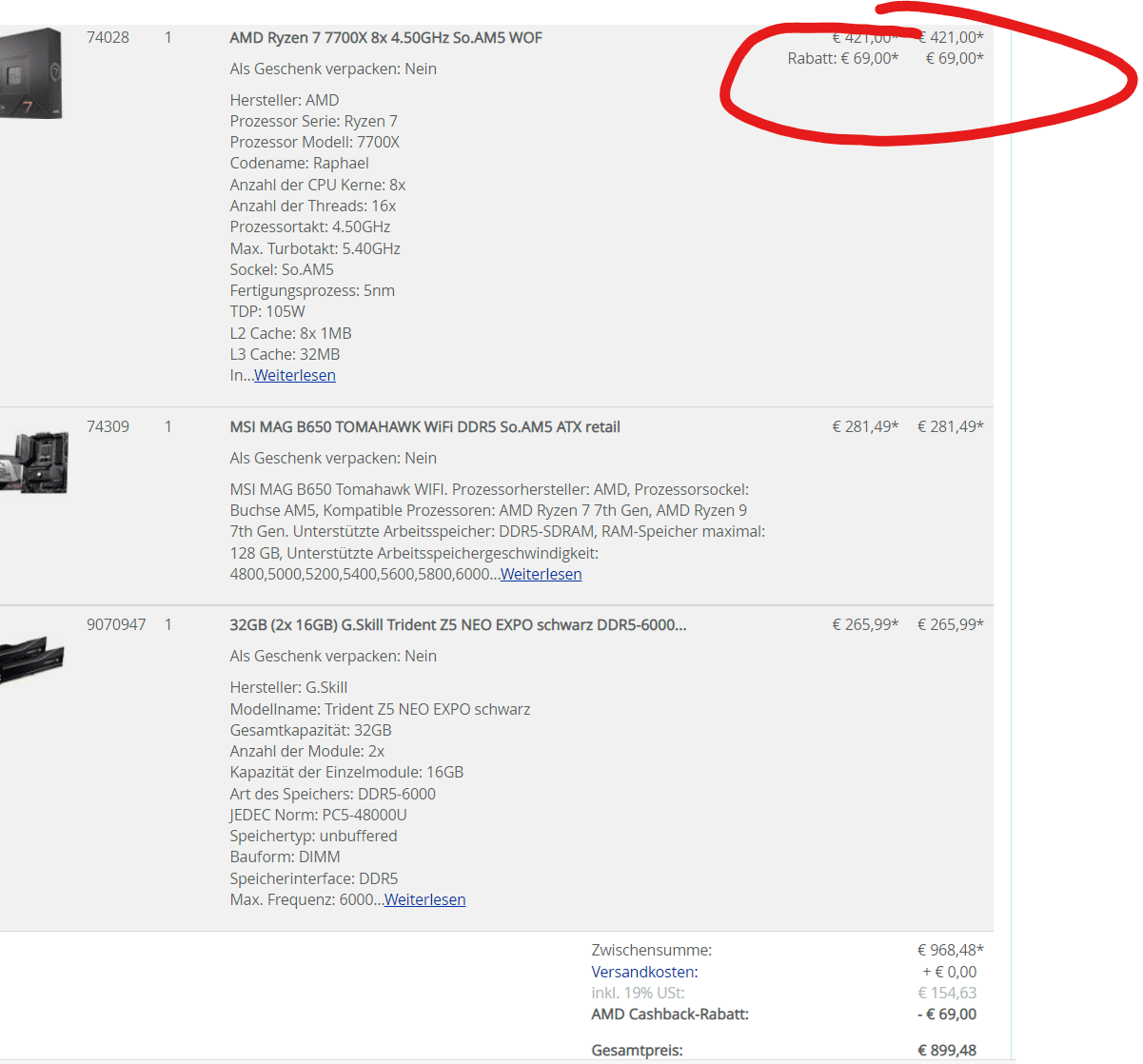
Task: Open the MSI MAG B650 Tomahawk motherboard thumbnail
Action: point(34,462)
